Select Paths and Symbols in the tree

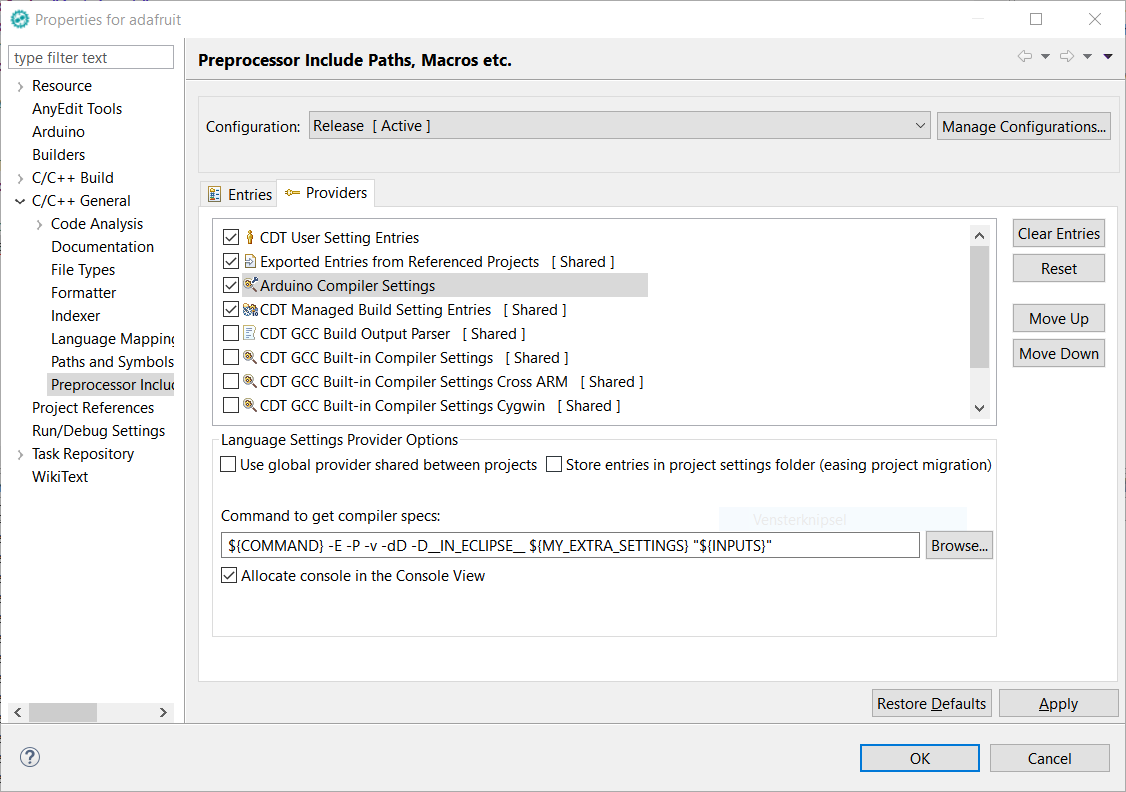(112, 362)
